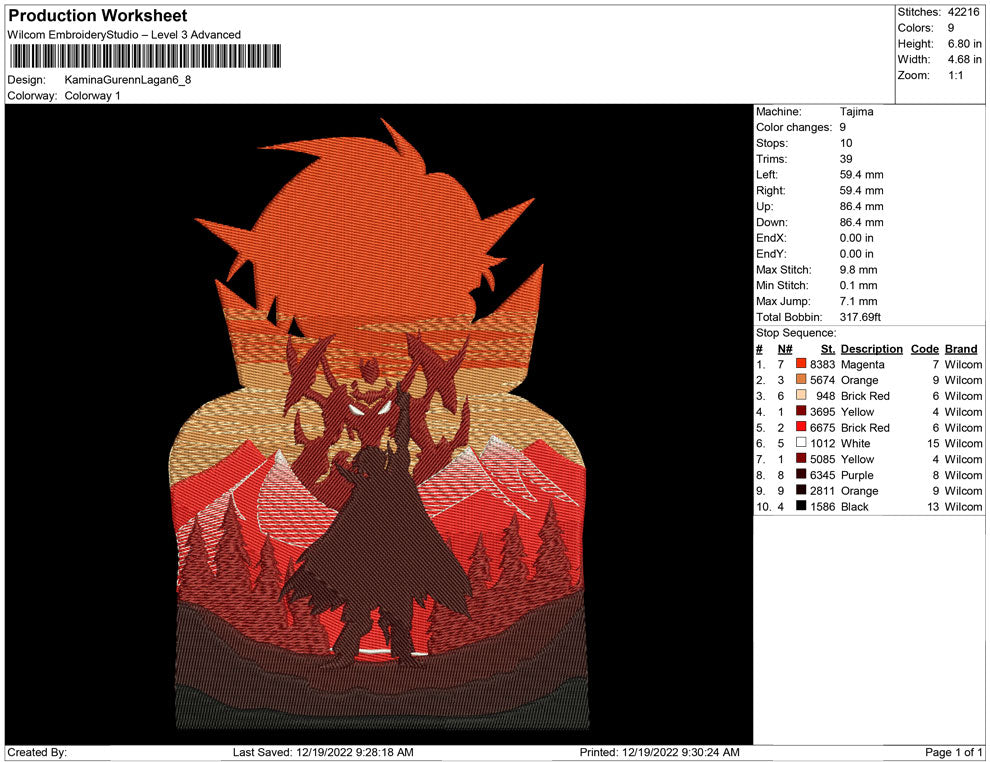Click the Magenta color swatch in stop 1
The height and width of the screenshot is (762, 990).
point(801,364)
